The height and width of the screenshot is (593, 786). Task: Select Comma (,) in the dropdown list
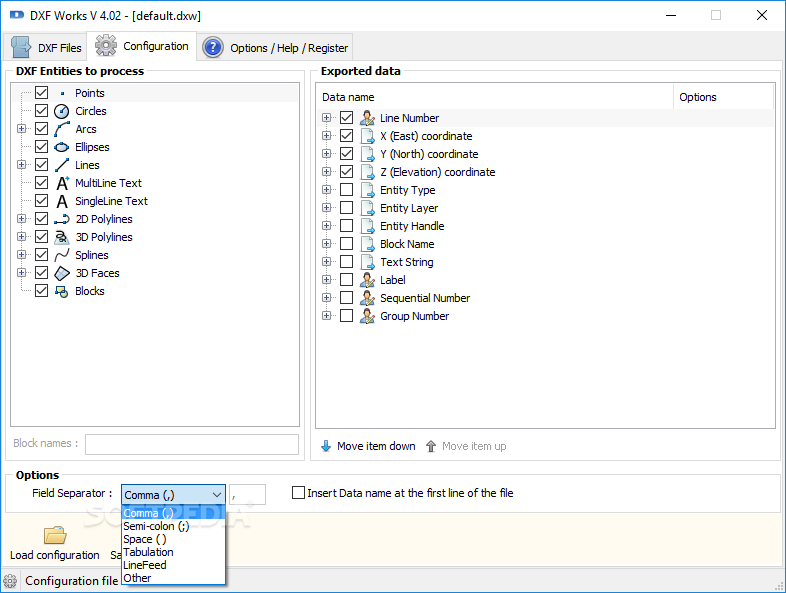pyautogui.click(x=173, y=513)
